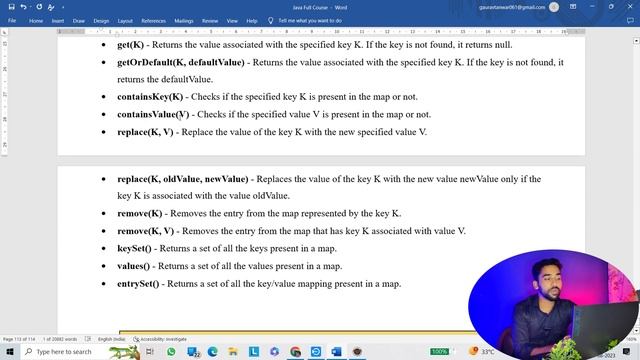Open the blue circular-arrow app in taskbar
Image resolution: width=640 pixels, height=360 pixels.
point(316,351)
